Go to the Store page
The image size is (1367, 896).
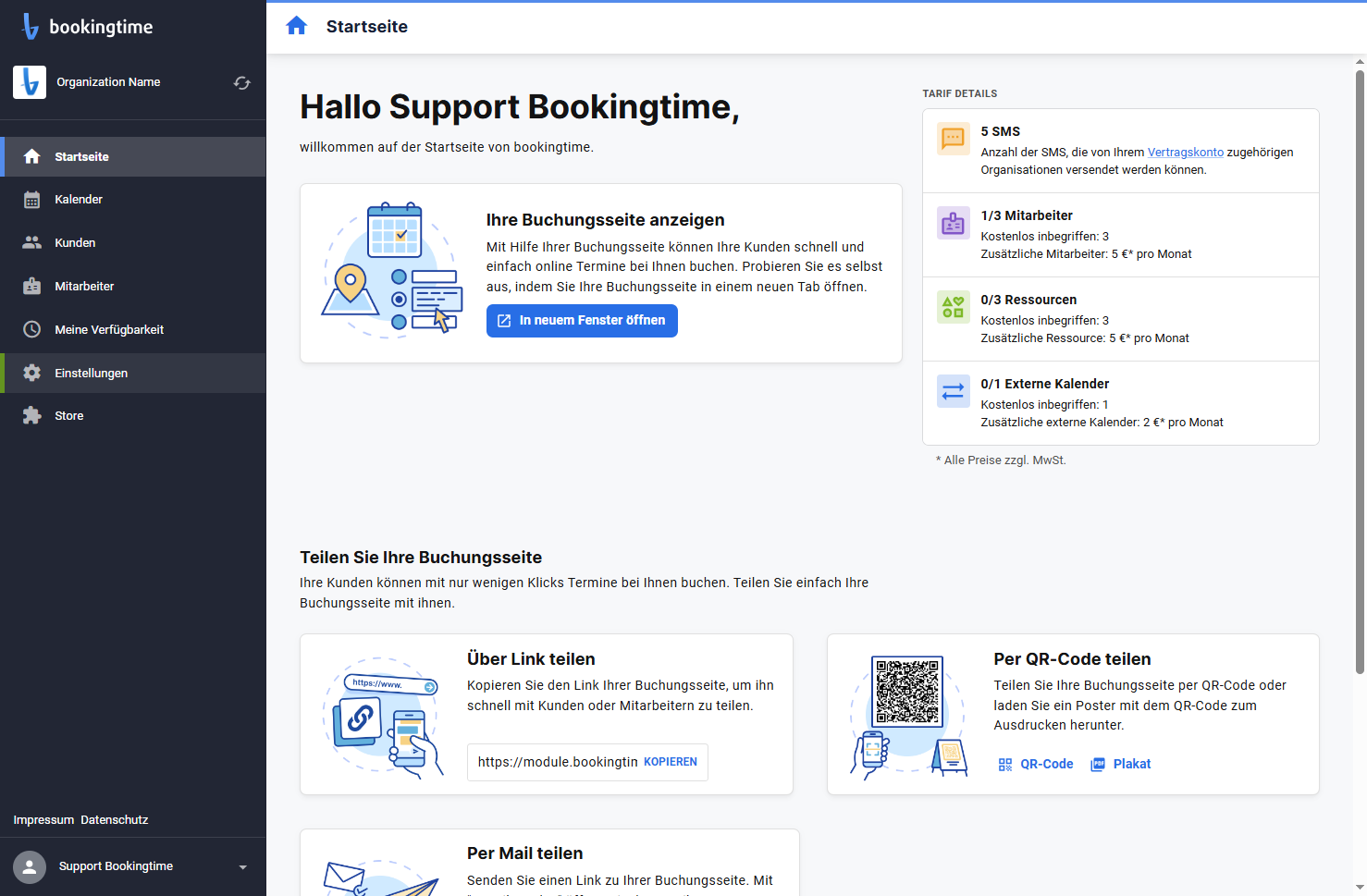coord(133,415)
